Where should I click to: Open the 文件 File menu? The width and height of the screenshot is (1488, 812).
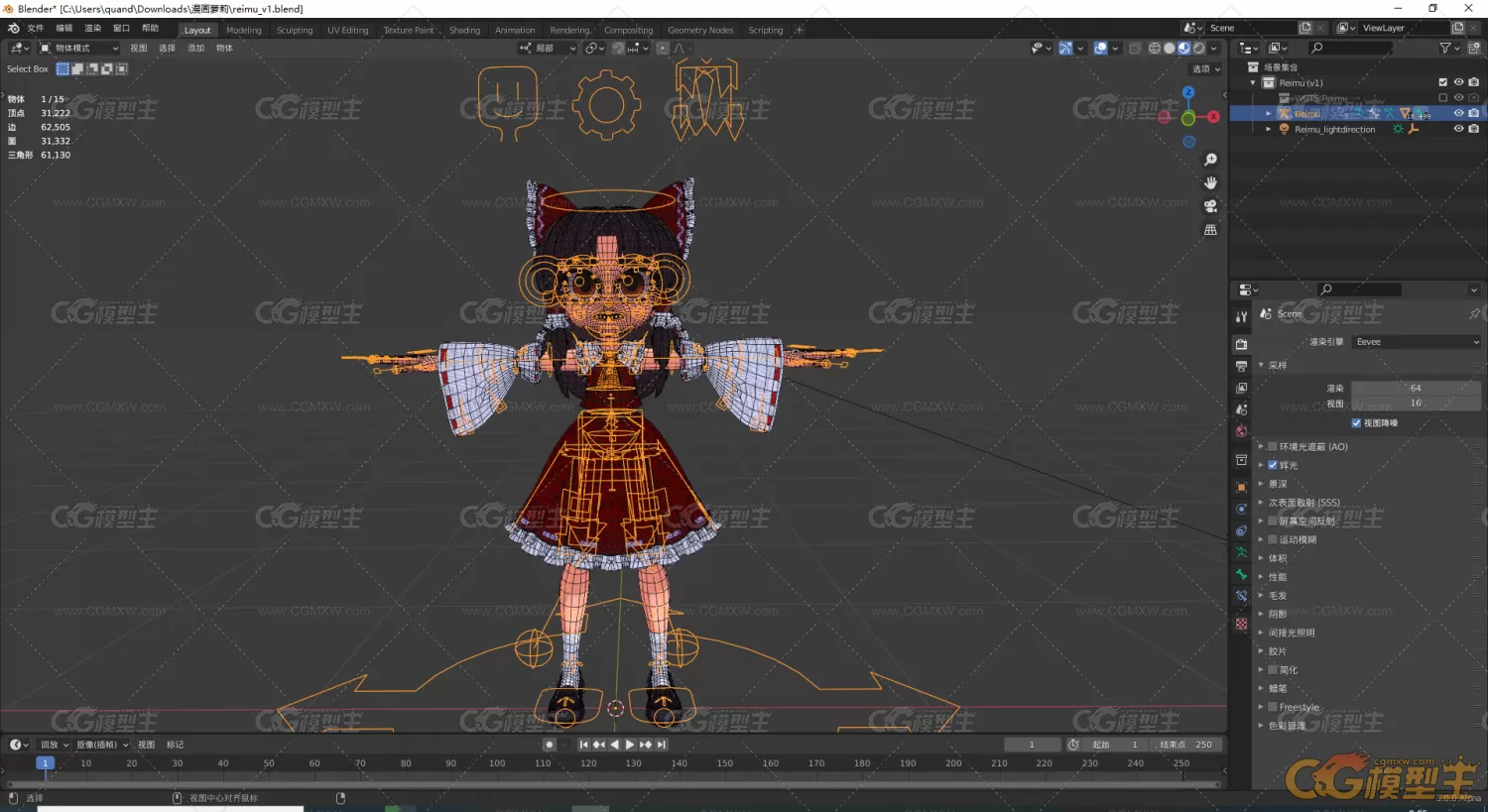(x=36, y=28)
